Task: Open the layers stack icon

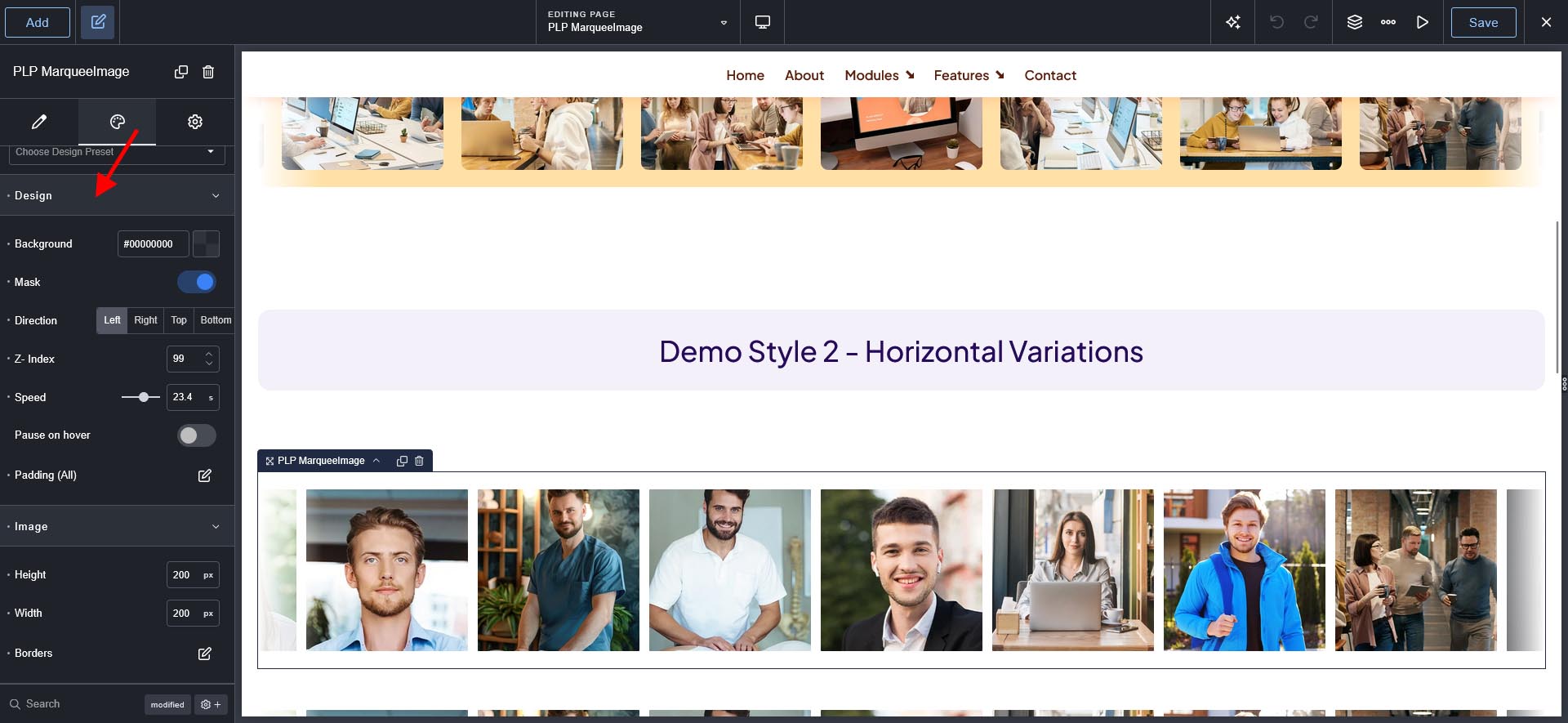Action: 1355,22
